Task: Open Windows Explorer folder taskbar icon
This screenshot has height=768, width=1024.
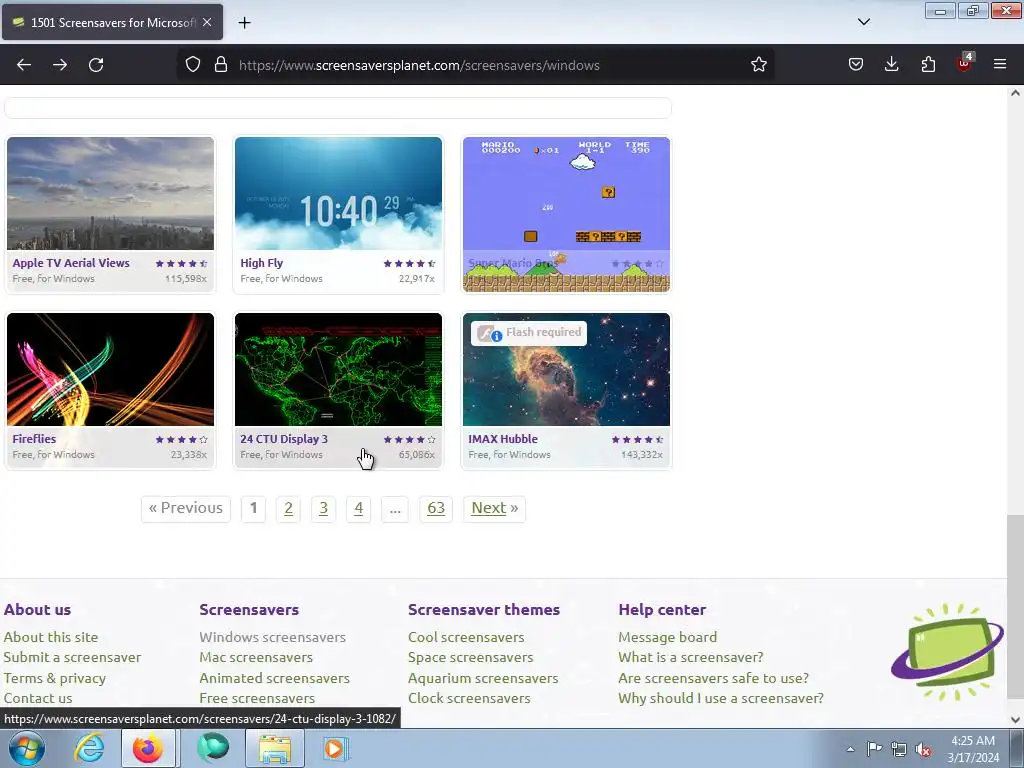Action: [x=275, y=748]
